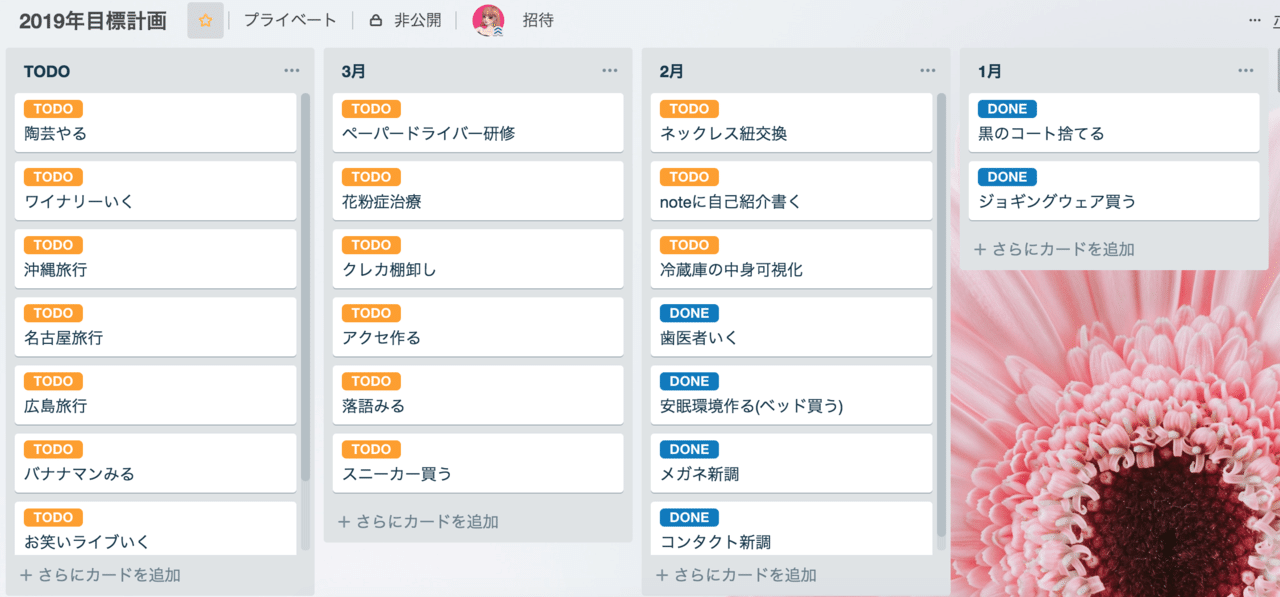Screen dimensions: 1280x597
Task: Click the ellipsis icon on the TODO list
Action: point(292,70)
